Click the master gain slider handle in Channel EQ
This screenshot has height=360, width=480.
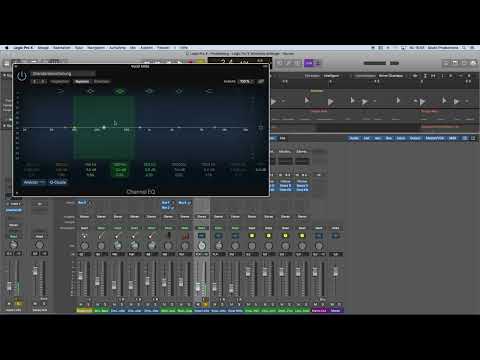point(261,128)
